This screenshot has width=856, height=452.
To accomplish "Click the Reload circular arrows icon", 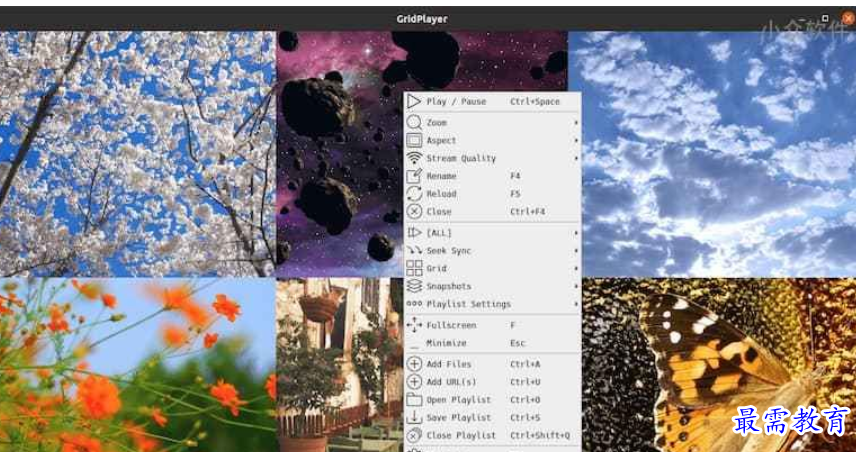I will (414, 194).
